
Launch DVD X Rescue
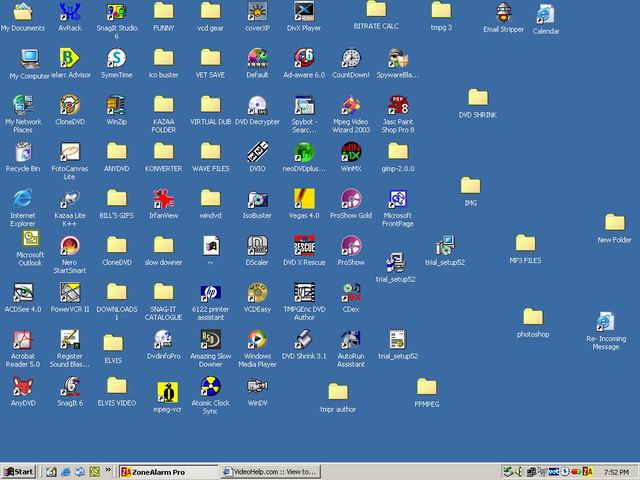click(x=304, y=247)
